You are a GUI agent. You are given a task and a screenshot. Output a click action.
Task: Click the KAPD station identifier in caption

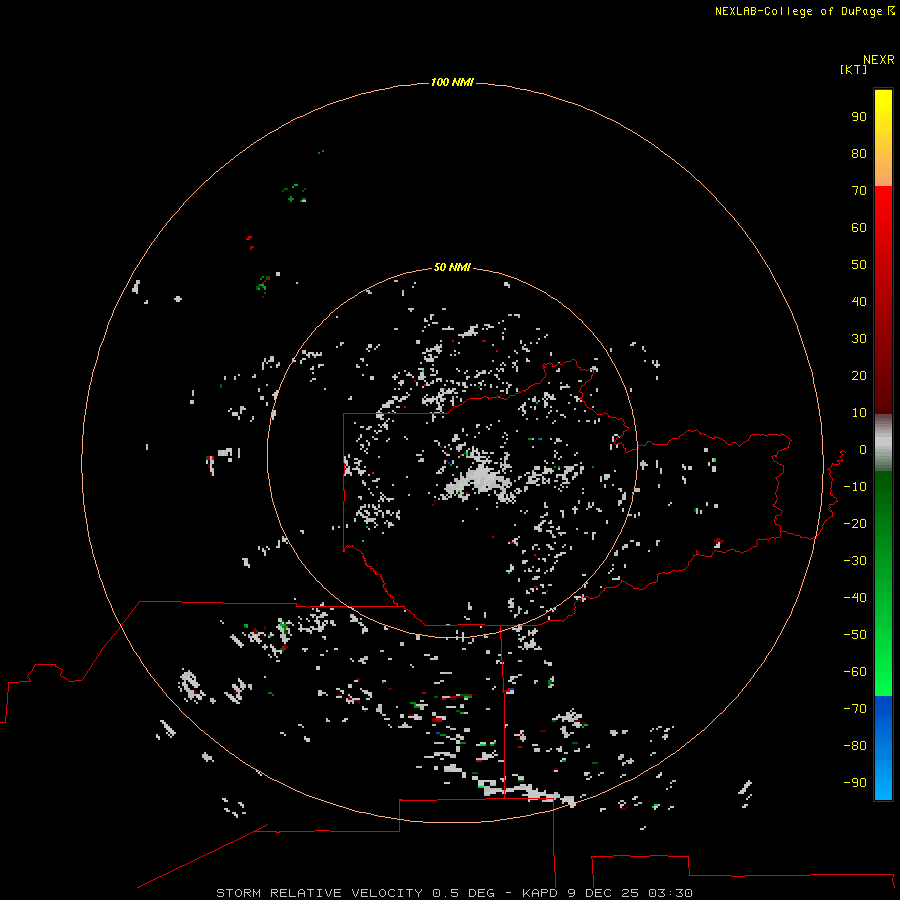[x=540, y=893]
